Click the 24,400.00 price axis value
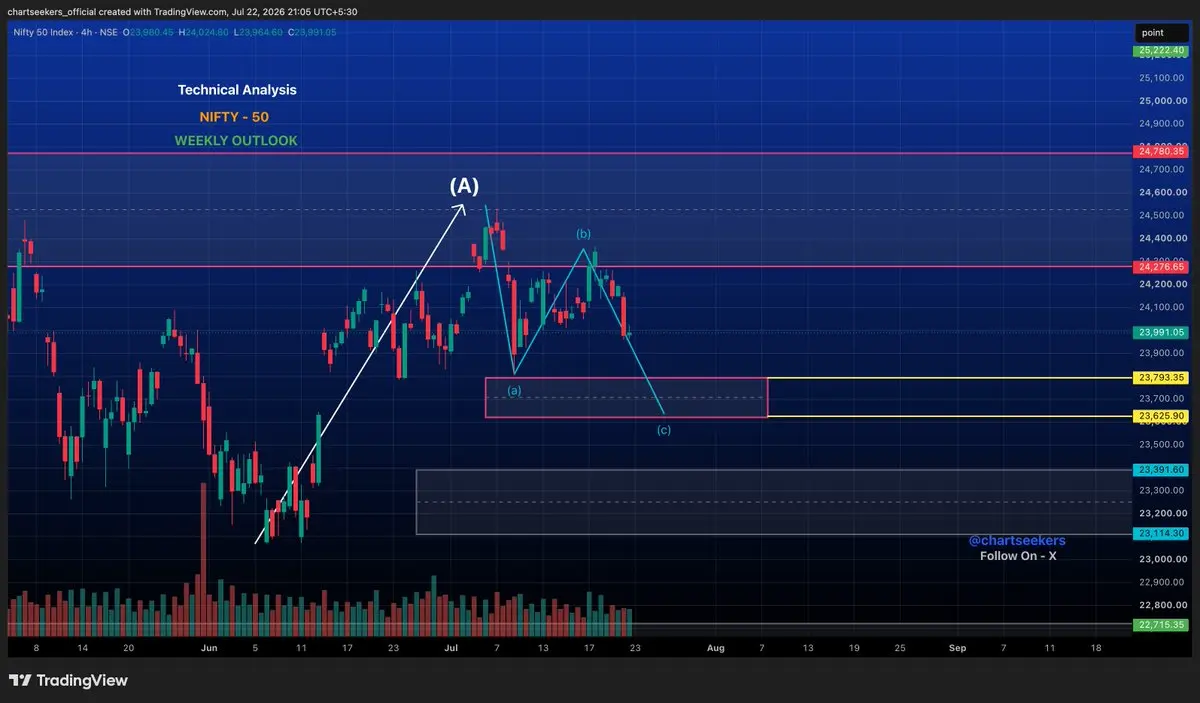 tap(1161, 239)
